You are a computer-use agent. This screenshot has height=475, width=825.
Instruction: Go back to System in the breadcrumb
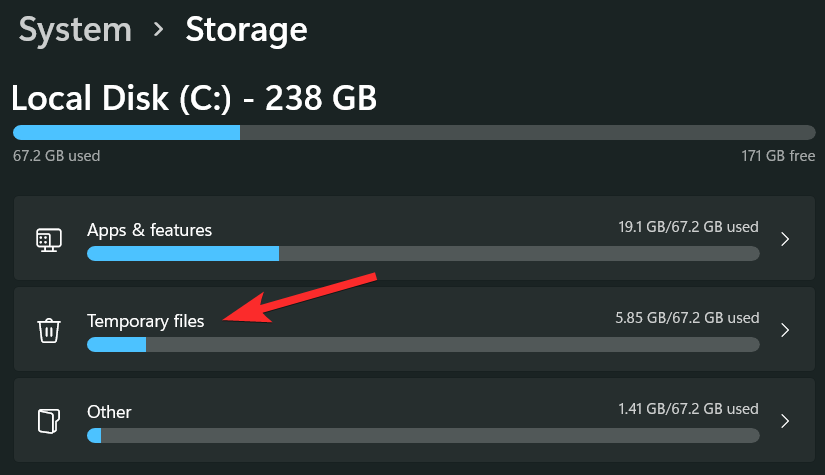point(75,30)
